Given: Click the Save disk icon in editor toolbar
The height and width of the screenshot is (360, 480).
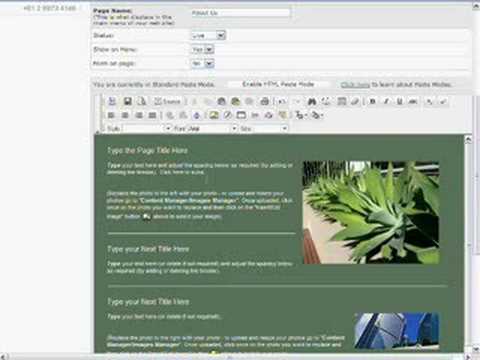Looking at the screenshot, I should [127, 101].
